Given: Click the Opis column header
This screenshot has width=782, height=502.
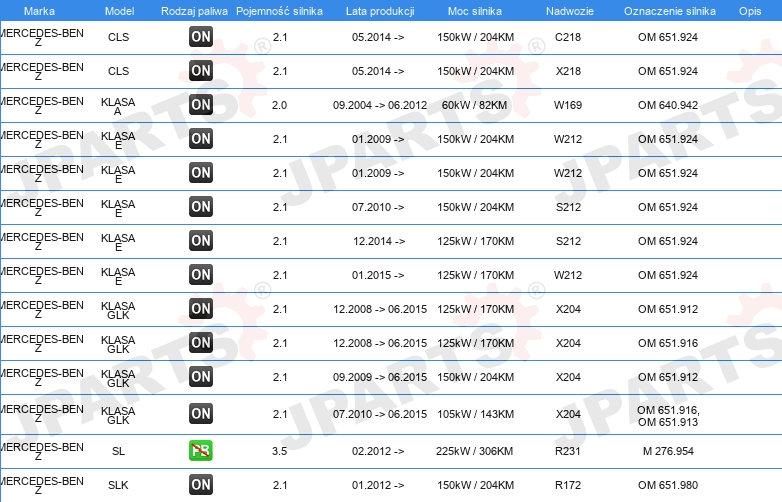Looking at the screenshot, I should (x=750, y=11).
